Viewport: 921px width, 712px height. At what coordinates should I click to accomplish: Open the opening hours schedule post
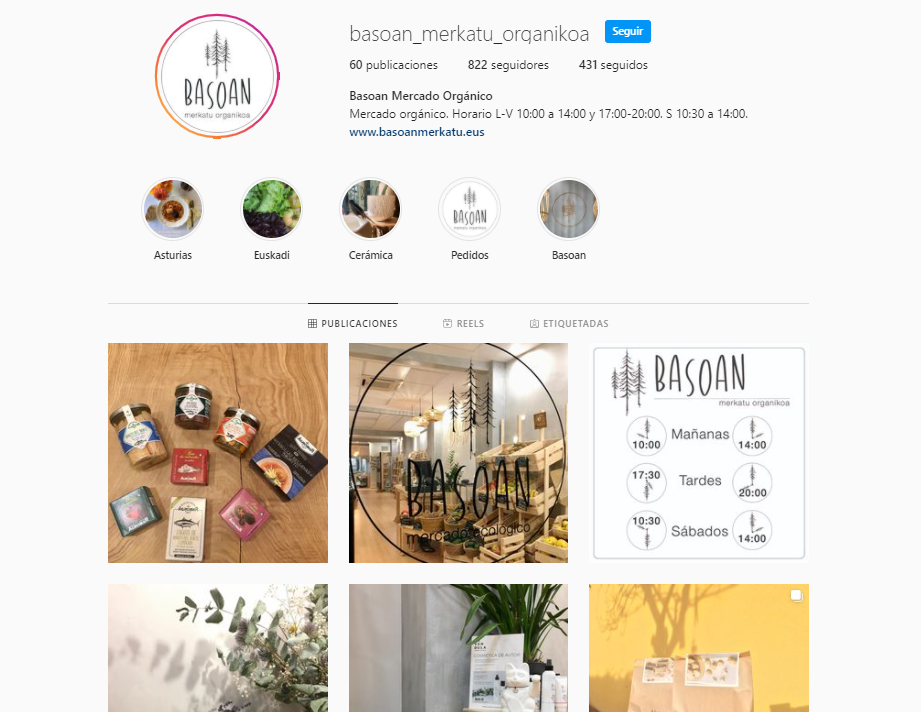[699, 453]
